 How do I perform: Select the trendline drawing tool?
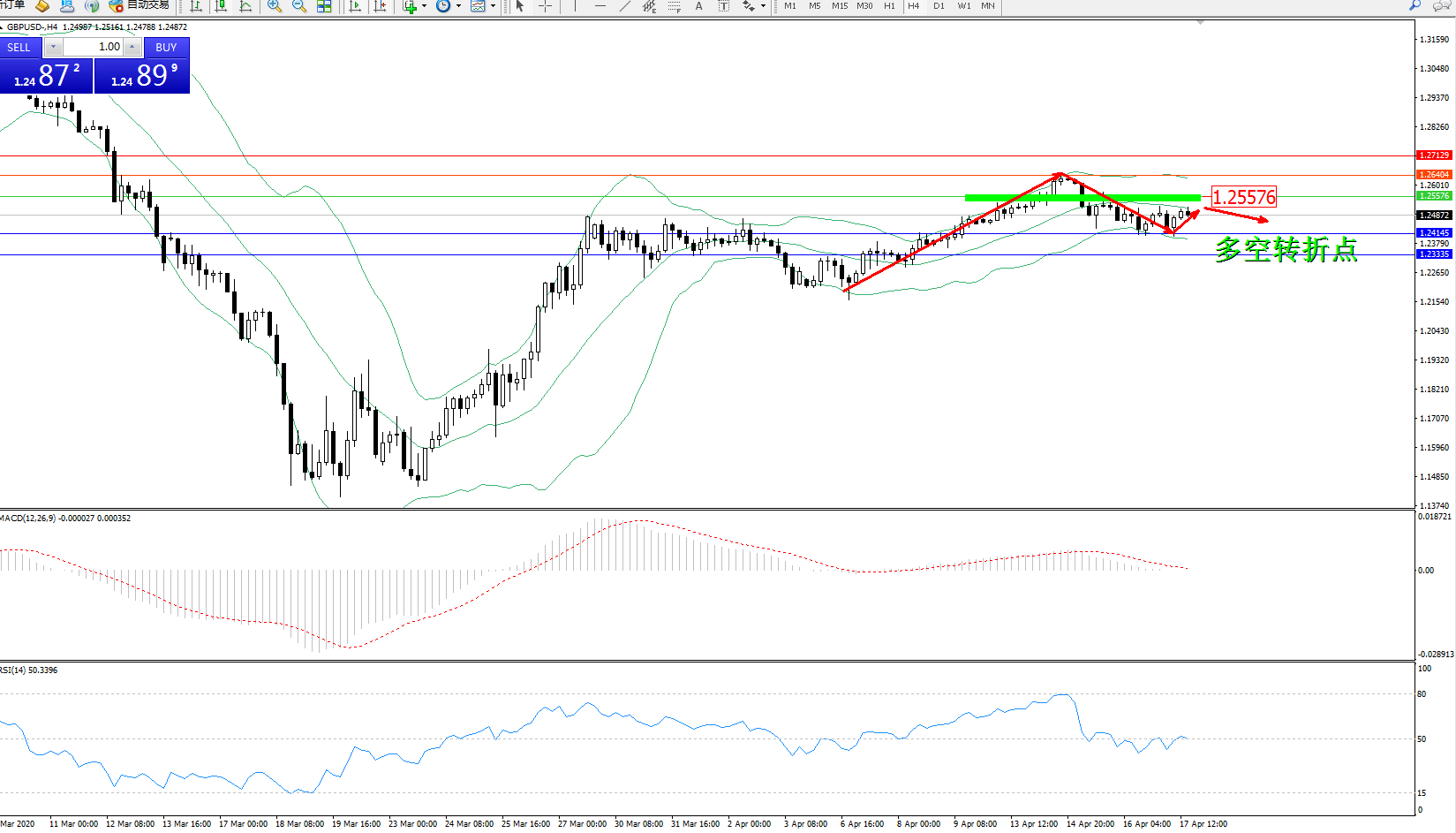coord(625,6)
